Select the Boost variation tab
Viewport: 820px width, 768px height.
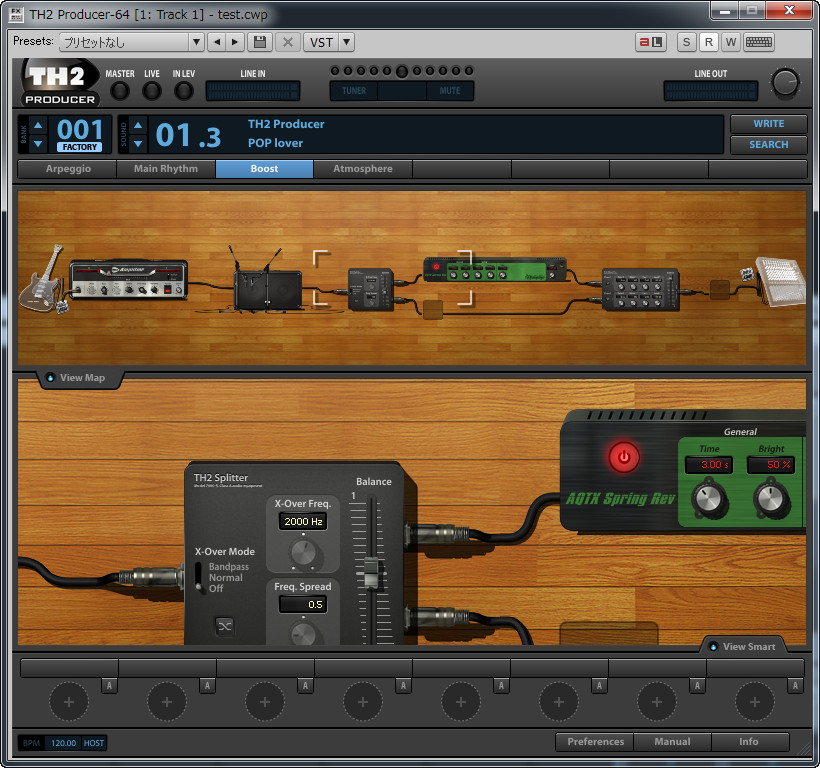point(264,169)
